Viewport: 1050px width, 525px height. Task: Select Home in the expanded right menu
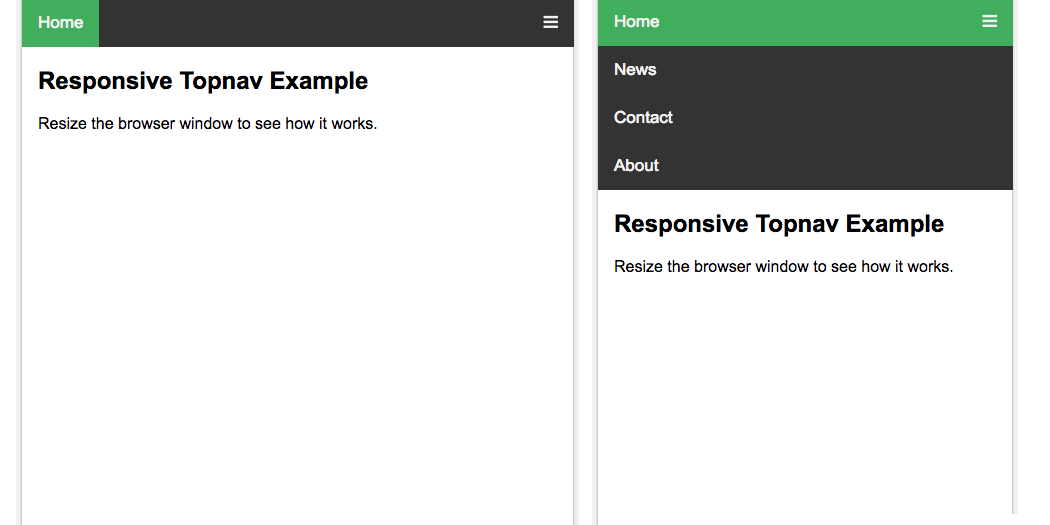(636, 21)
